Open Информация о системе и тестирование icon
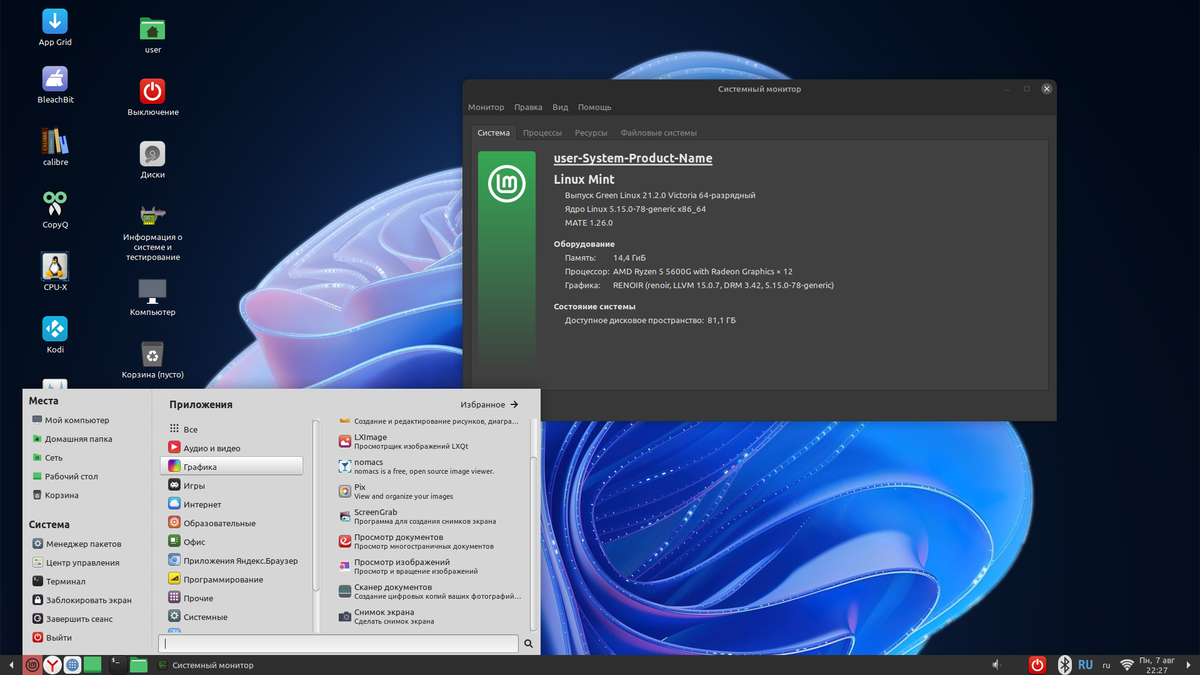Image resolution: width=1200 pixels, height=675 pixels. (153, 232)
